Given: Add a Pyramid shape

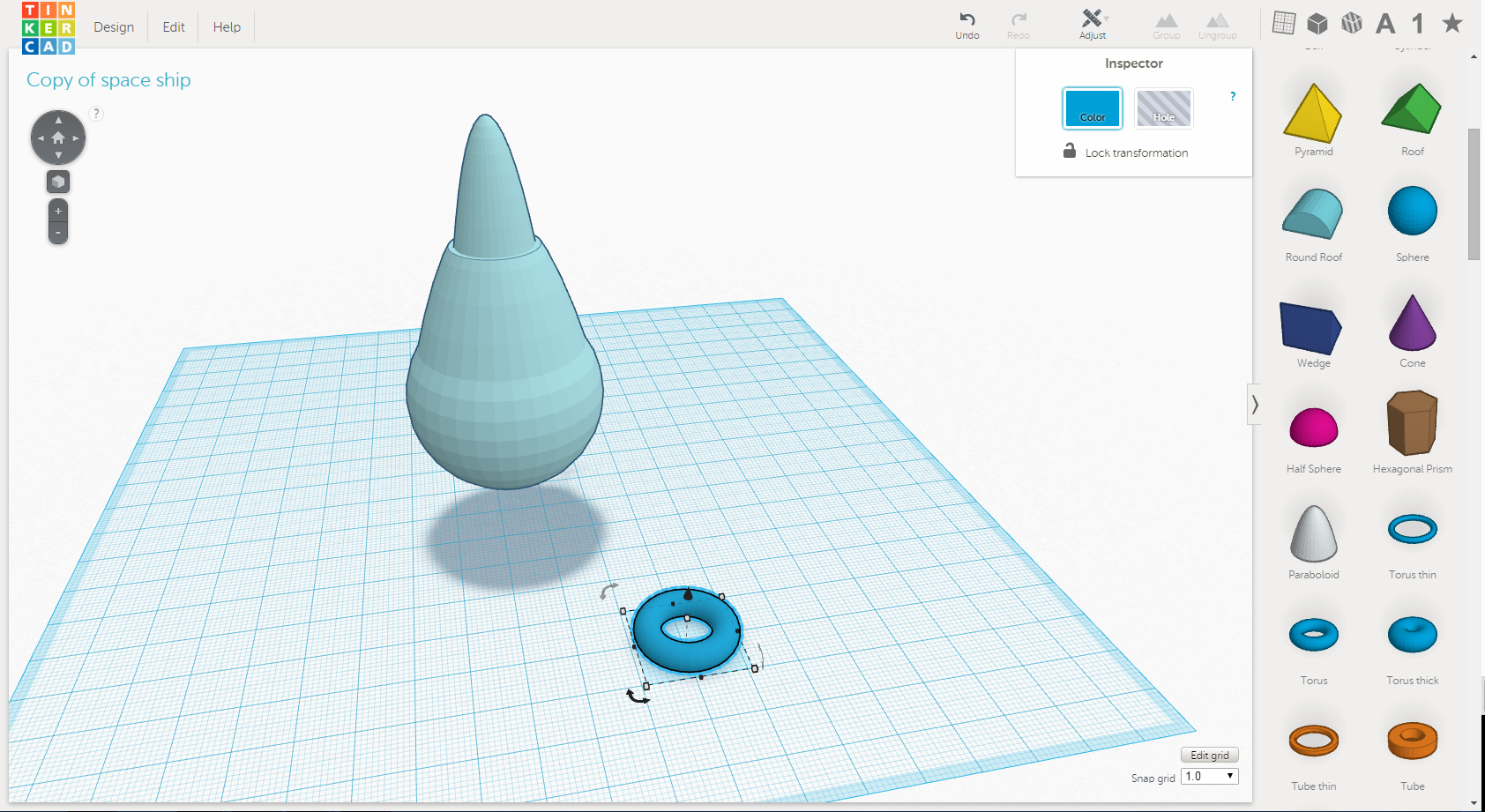Looking at the screenshot, I should pos(1314,120).
